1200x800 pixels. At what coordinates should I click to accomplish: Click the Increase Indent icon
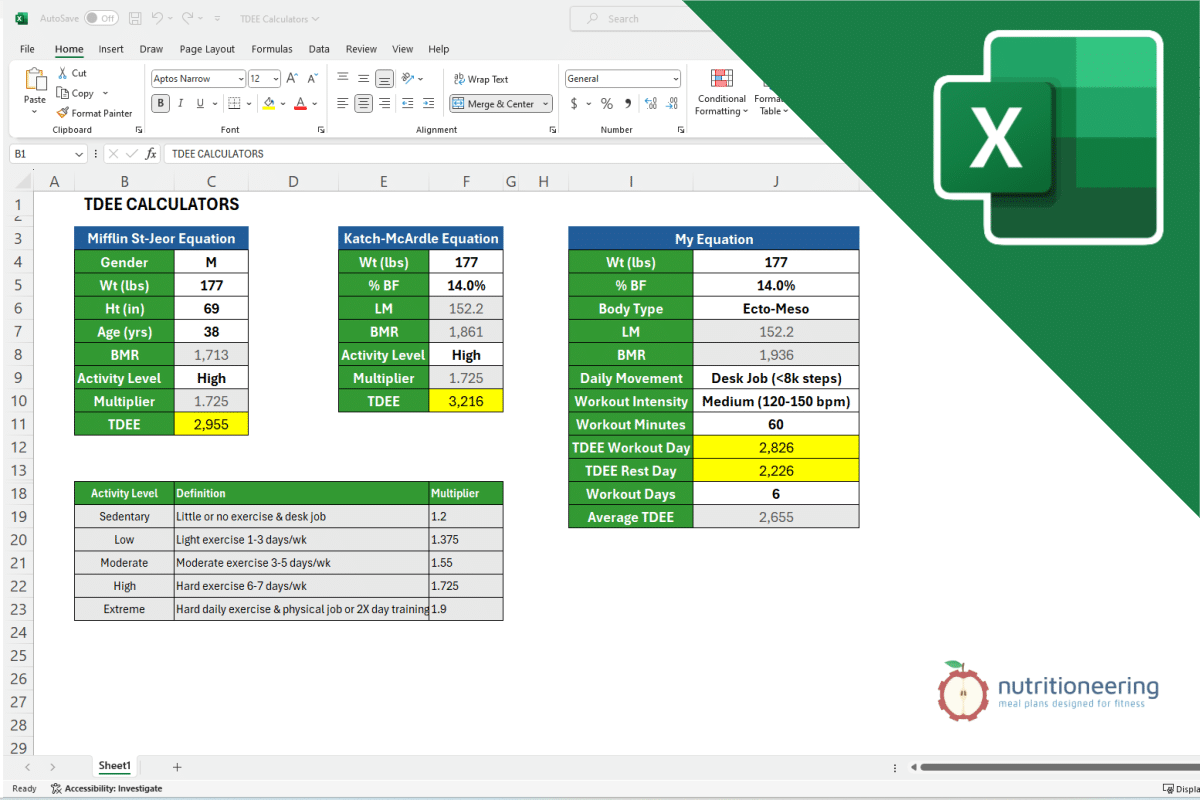[429, 103]
